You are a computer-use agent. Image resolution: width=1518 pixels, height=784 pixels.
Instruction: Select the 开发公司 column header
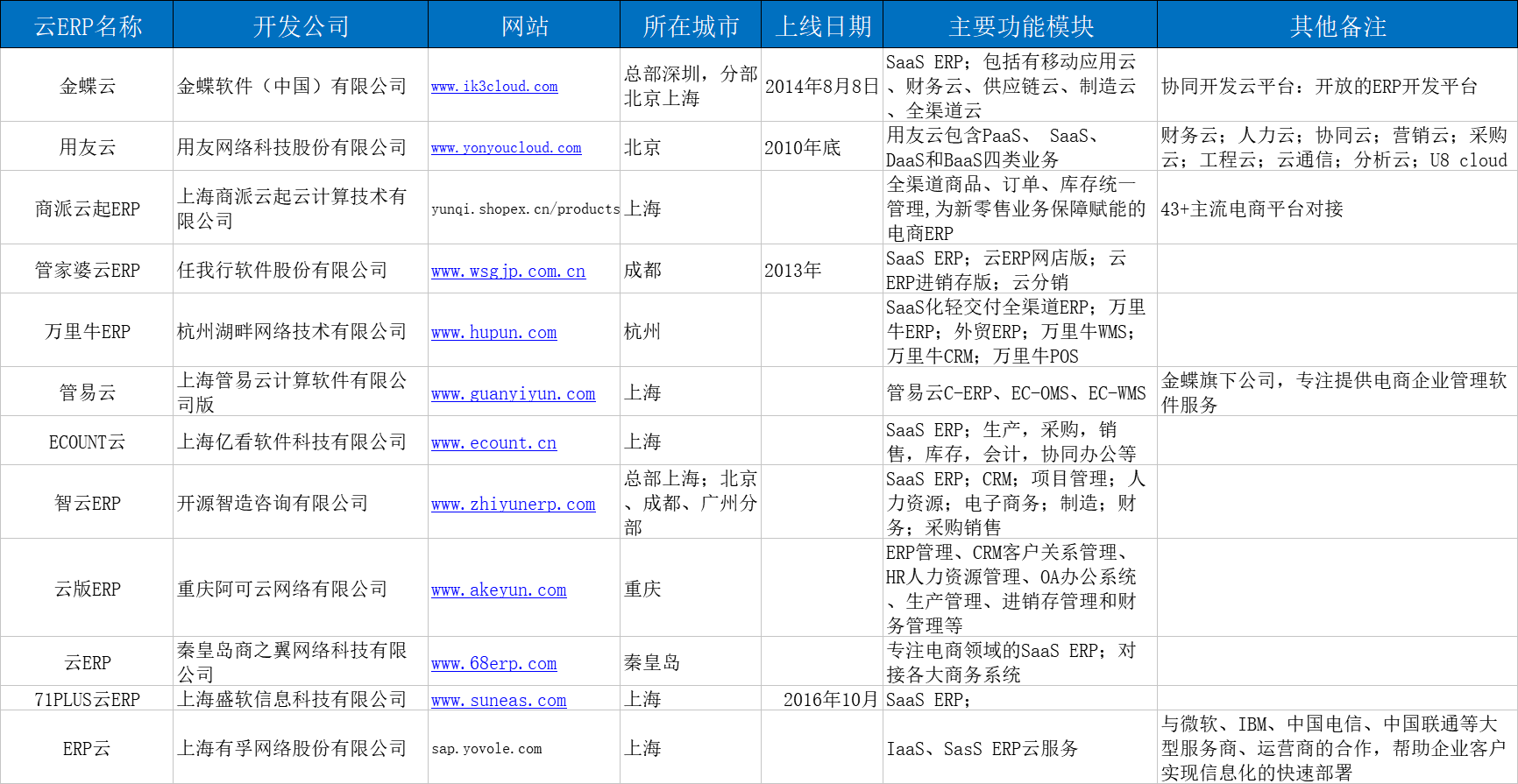pyautogui.click(x=301, y=25)
